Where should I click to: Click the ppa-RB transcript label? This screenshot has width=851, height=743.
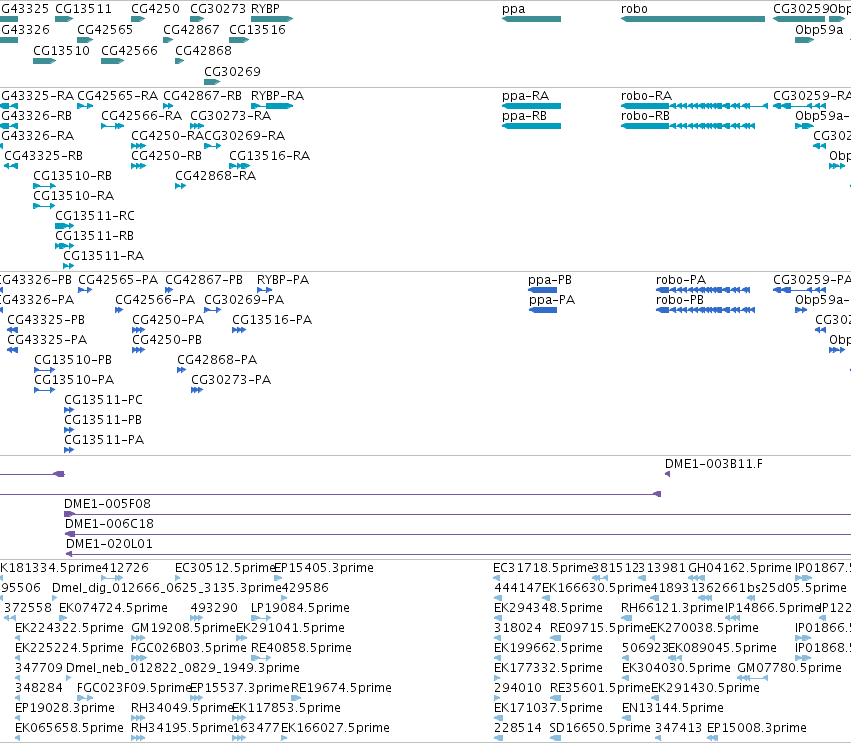pyautogui.click(x=524, y=116)
